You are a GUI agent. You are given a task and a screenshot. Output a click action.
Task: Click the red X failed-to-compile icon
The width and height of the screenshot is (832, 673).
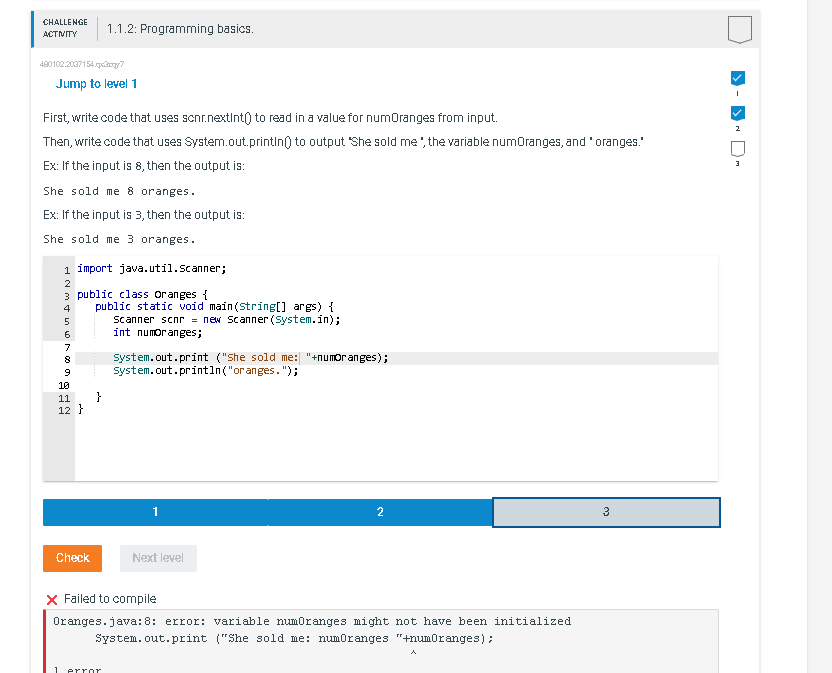point(52,599)
